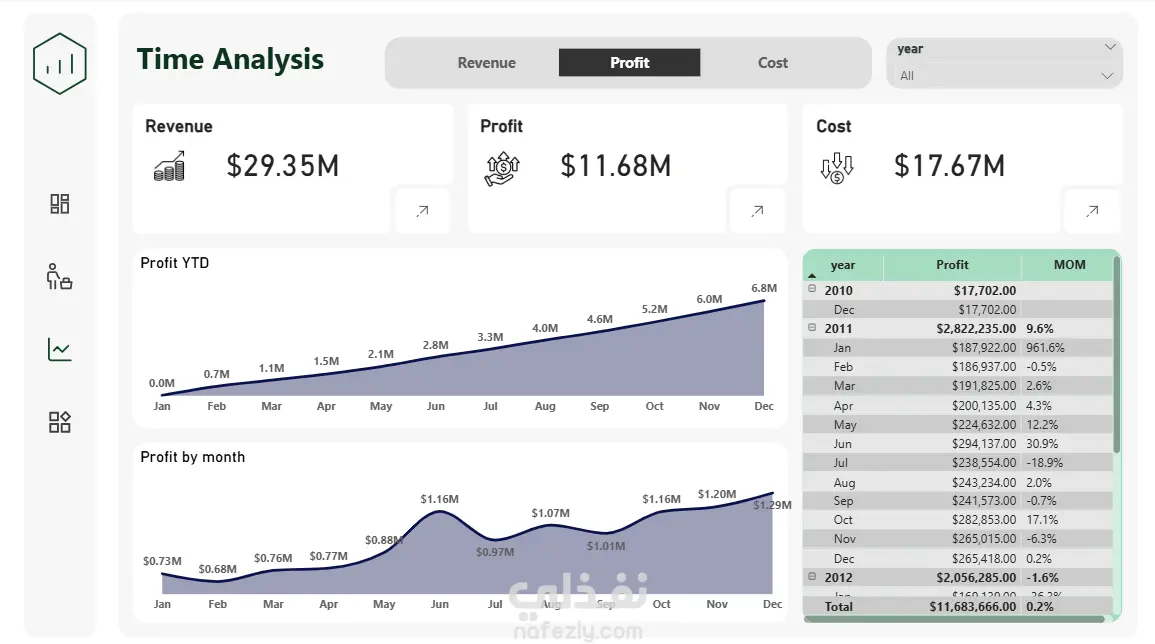The width and height of the screenshot is (1155, 644).
Task: Sort table by Profit column header
Action: [x=952, y=265]
